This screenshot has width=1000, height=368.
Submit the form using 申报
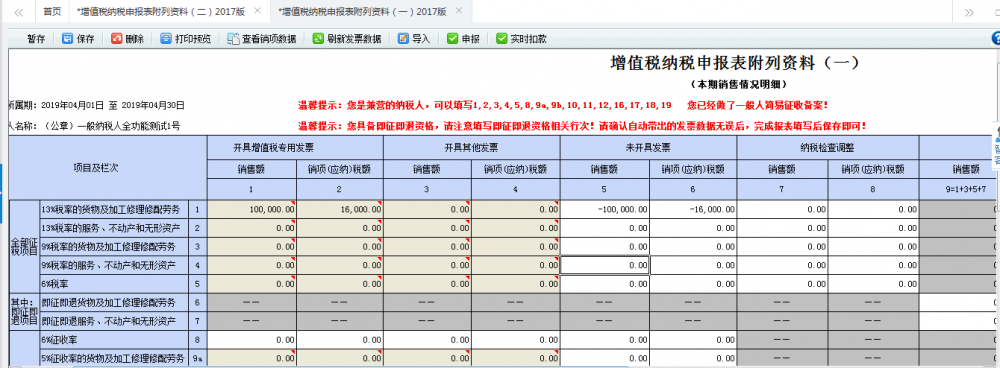click(463, 39)
